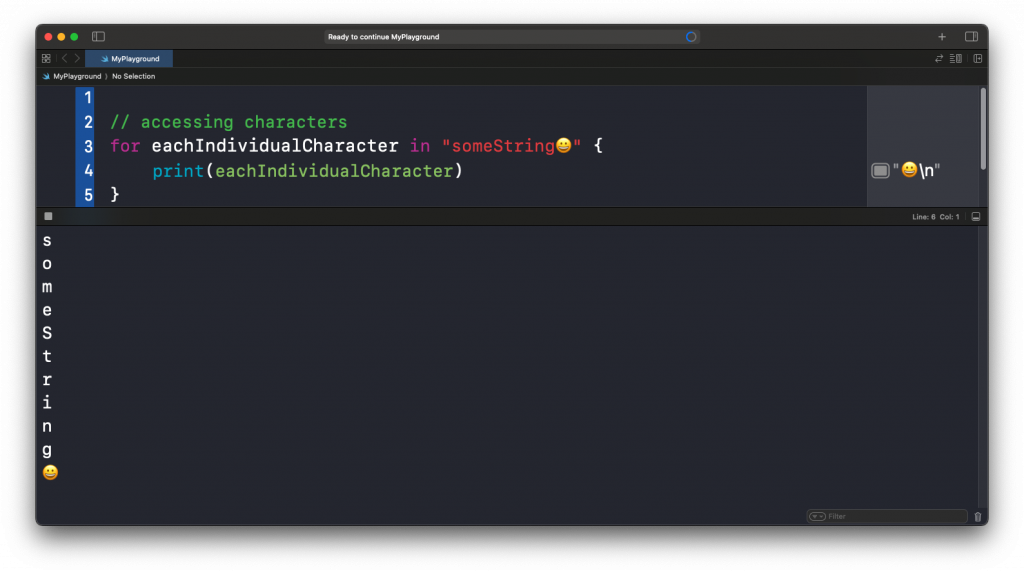
Task: Click the code review arrows icon
Action: point(939,59)
